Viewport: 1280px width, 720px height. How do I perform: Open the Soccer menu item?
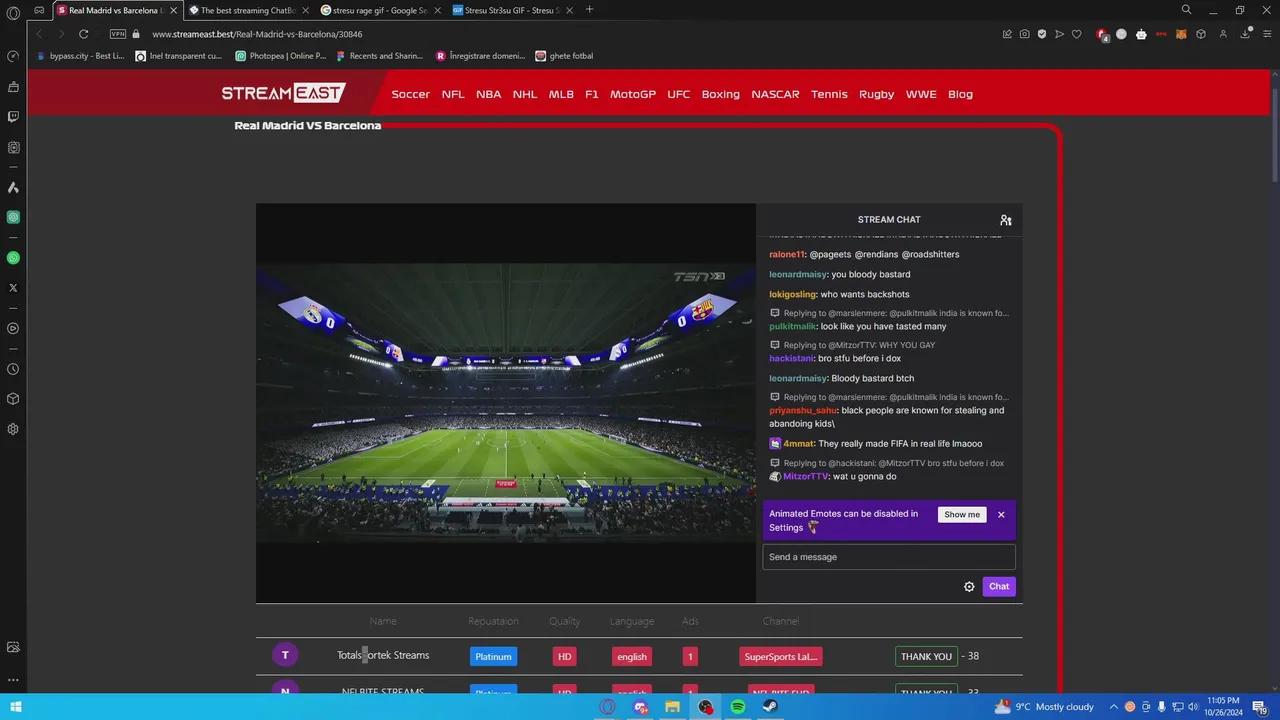[411, 94]
